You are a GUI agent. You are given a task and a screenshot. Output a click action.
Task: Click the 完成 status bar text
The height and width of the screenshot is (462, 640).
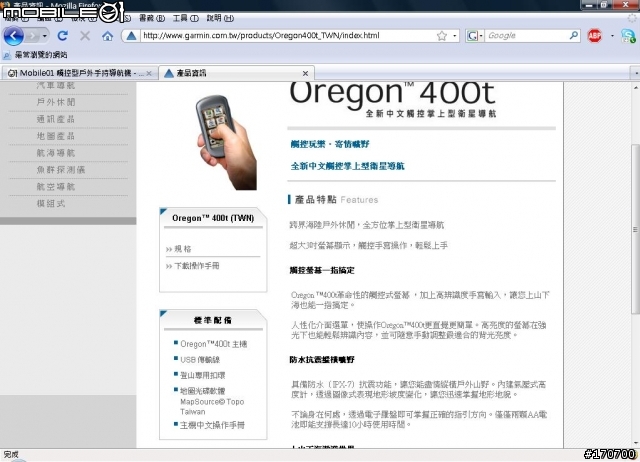coord(11,454)
